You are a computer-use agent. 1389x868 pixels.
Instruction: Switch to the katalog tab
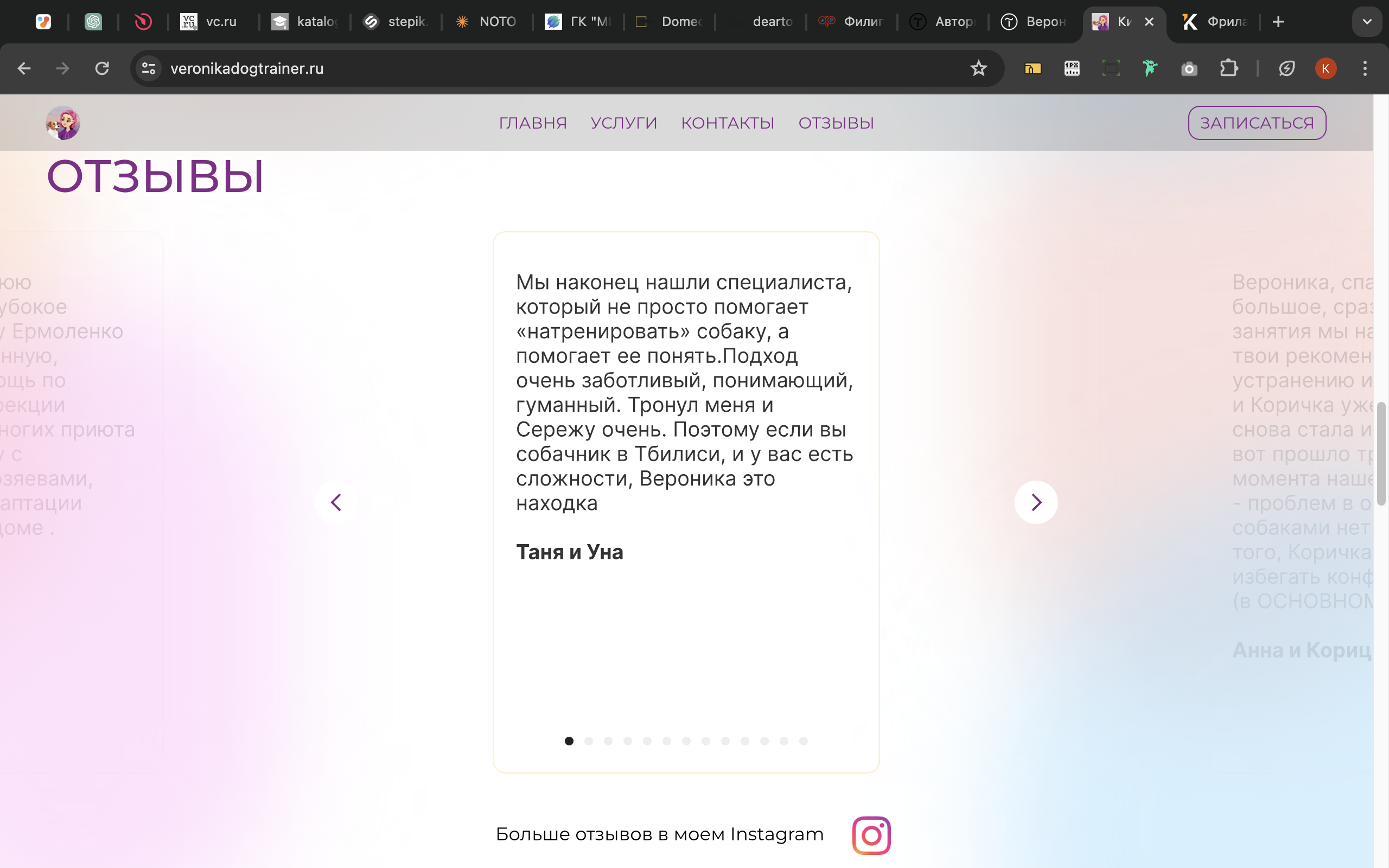click(x=305, y=22)
